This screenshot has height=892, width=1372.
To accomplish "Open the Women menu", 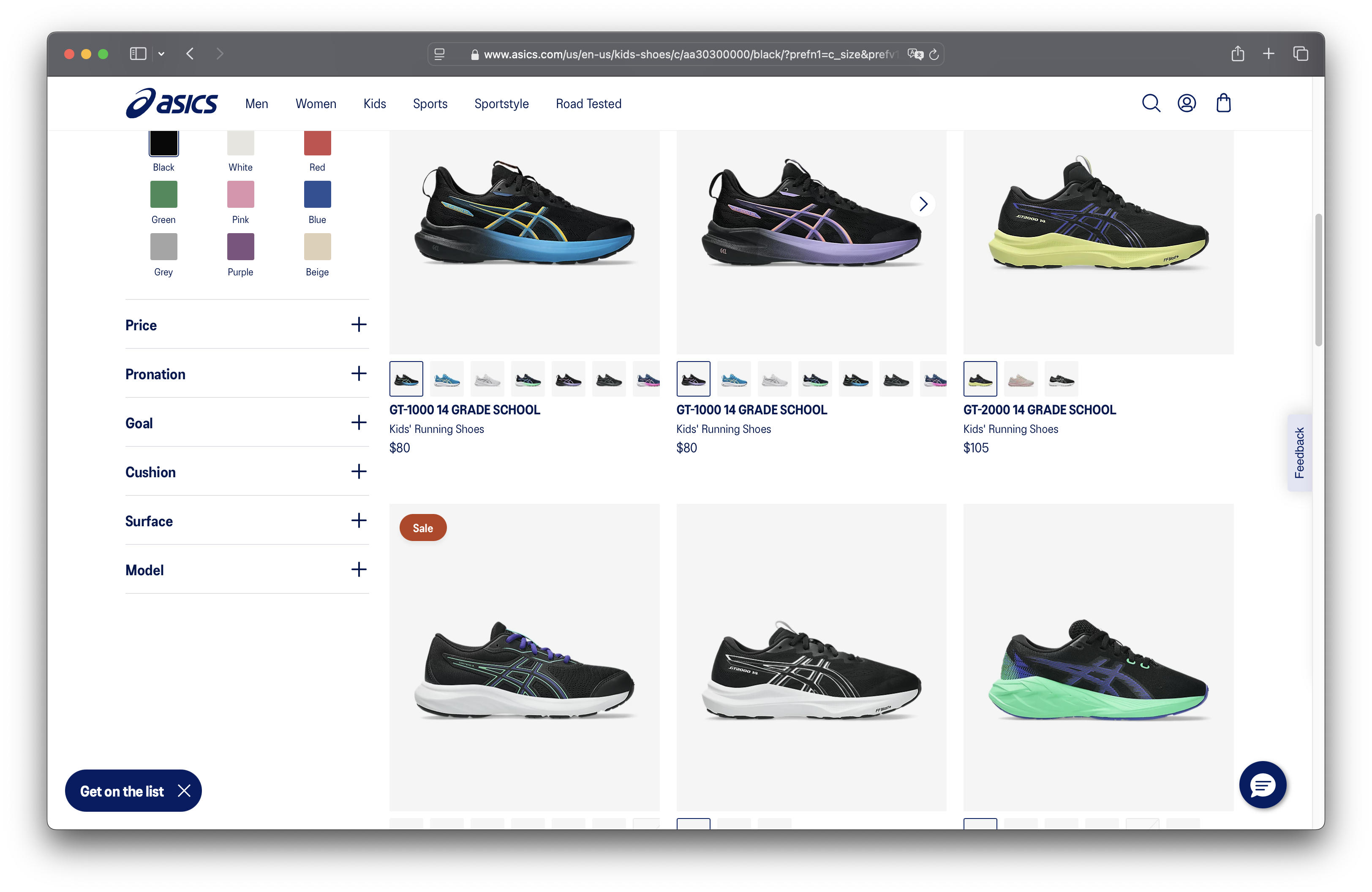I will [x=316, y=104].
